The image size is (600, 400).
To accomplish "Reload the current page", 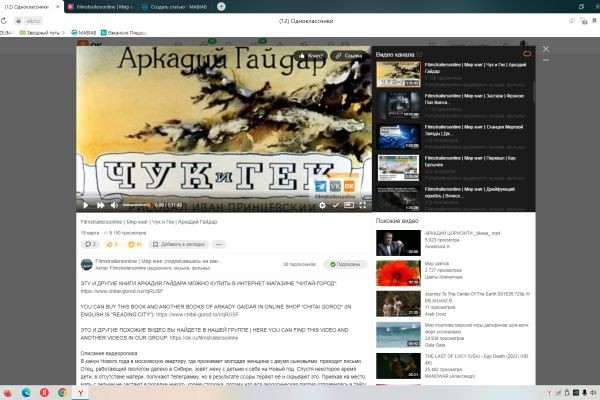I will [x=4, y=21].
